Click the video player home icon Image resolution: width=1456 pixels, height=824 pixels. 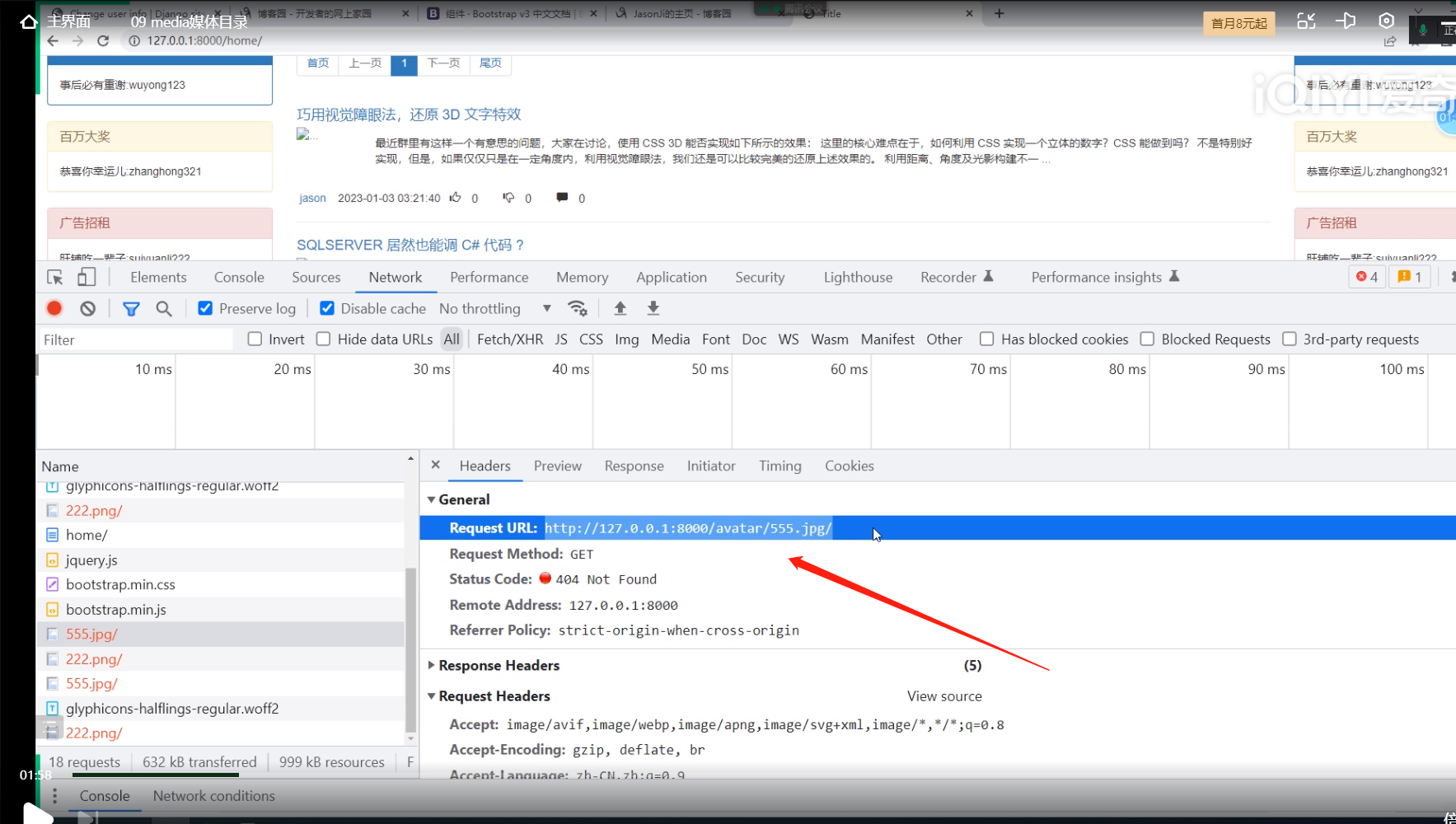[28, 21]
